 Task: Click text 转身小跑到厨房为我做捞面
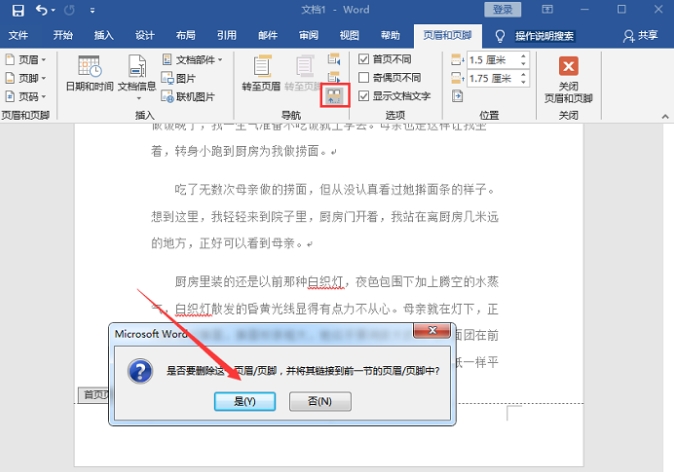[x=247, y=151]
